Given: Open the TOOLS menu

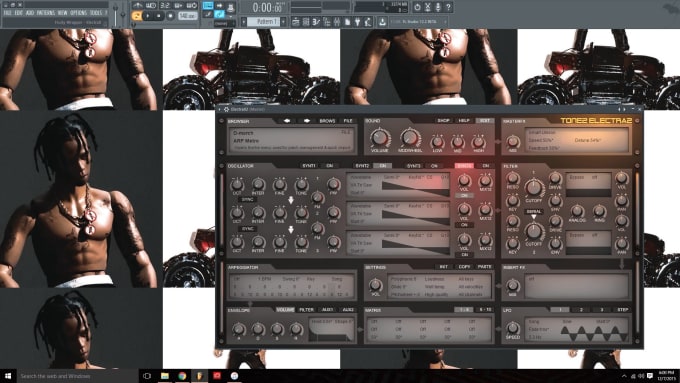Looking at the screenshot, I should click(x=96, y=13).
